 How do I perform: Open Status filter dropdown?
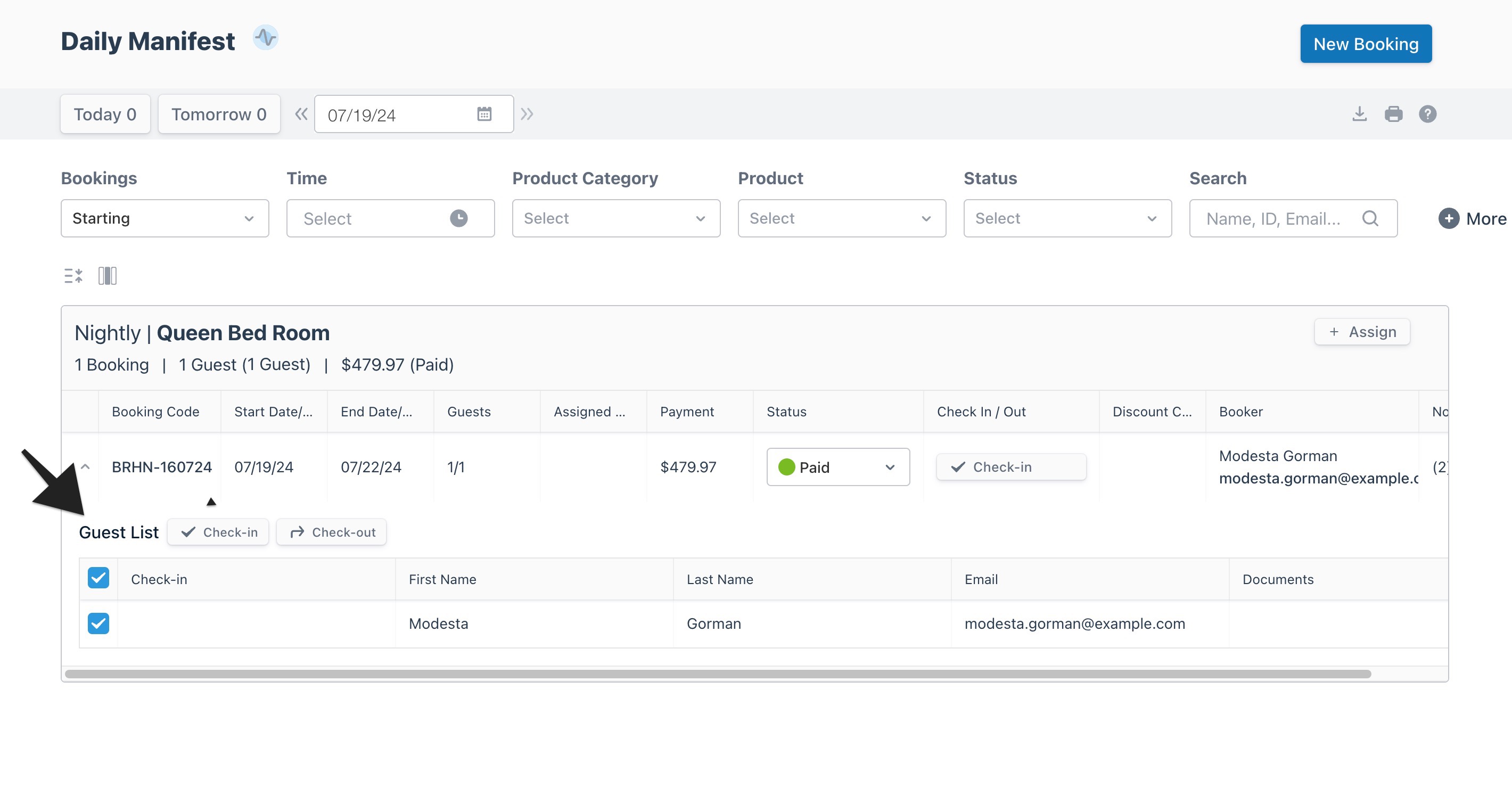point(1067,218)
